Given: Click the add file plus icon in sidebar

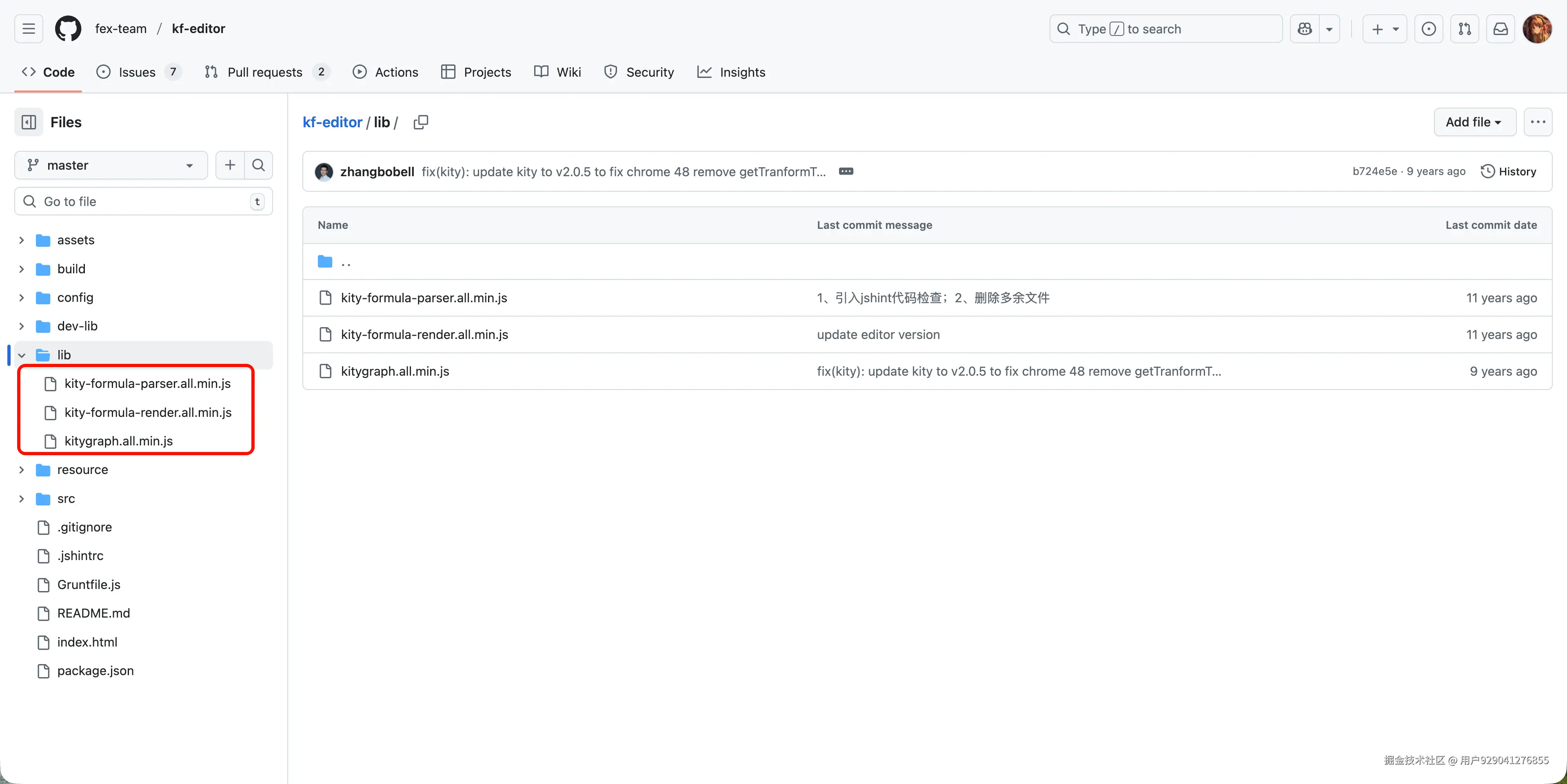Looking at the screenshot, I should click(230, 166).
